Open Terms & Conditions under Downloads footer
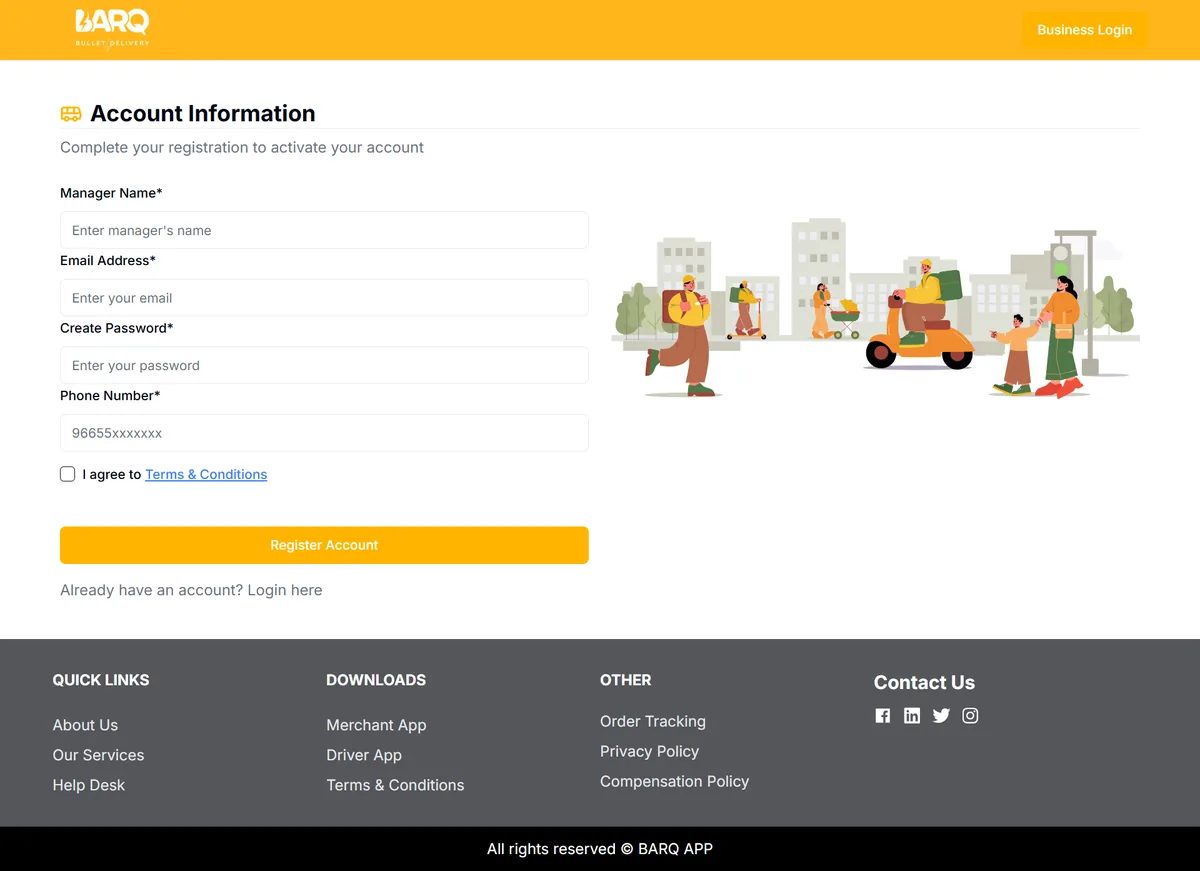The width and height of the screenshot is (1200, 871). [395, 785]
